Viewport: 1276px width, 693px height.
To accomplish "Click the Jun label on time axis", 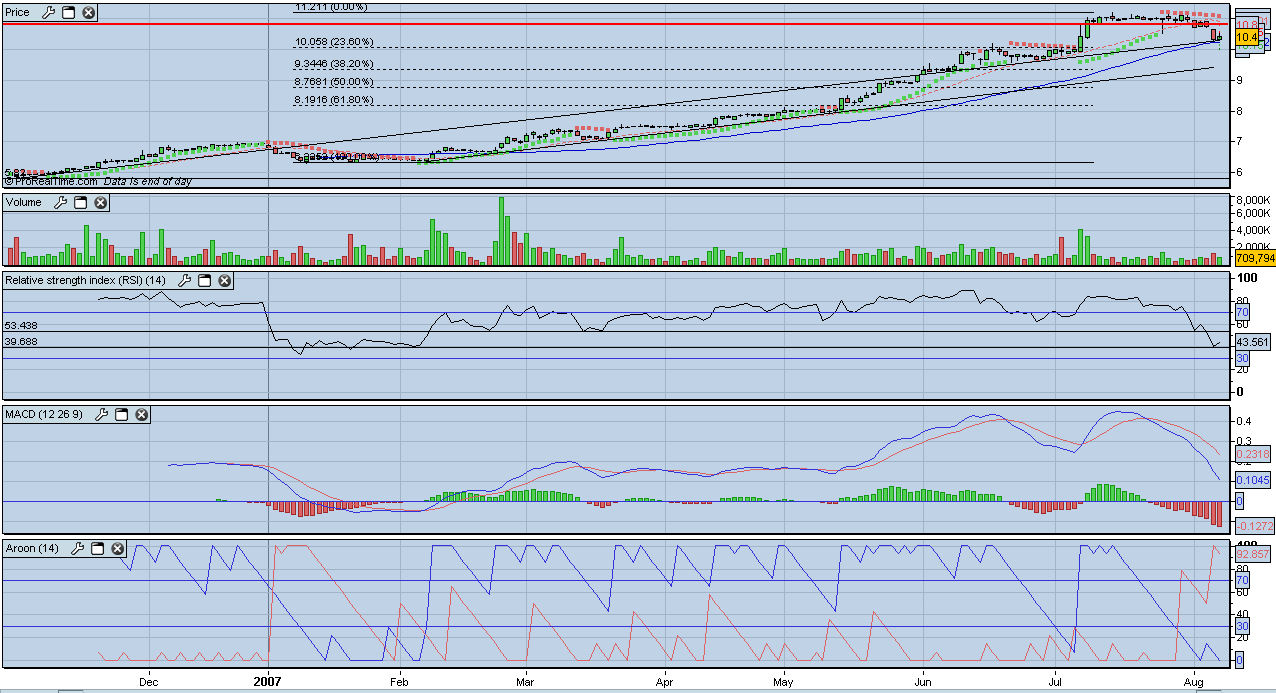I will tap(923, 683).
